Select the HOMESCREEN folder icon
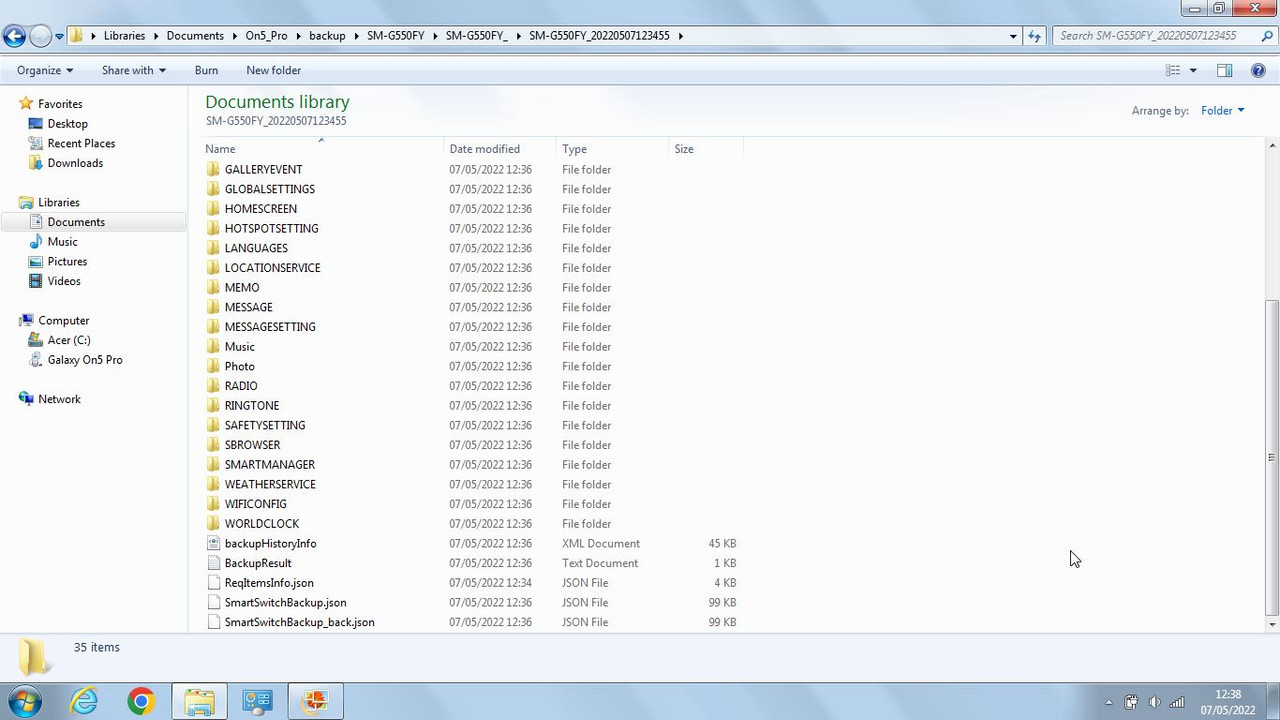This screenshot has width=1280, height=720. [213, 209]
